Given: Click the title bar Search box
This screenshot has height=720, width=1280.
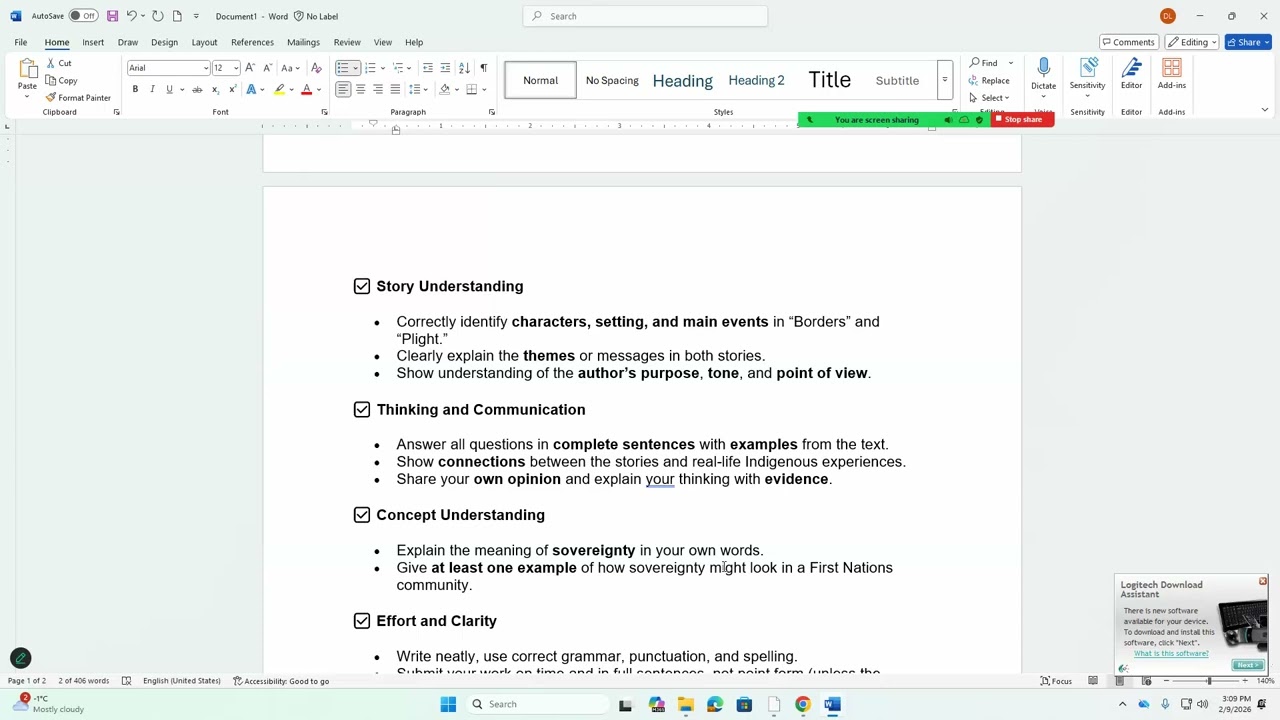Looking at the screenshot, I should [x=645, y=16].
